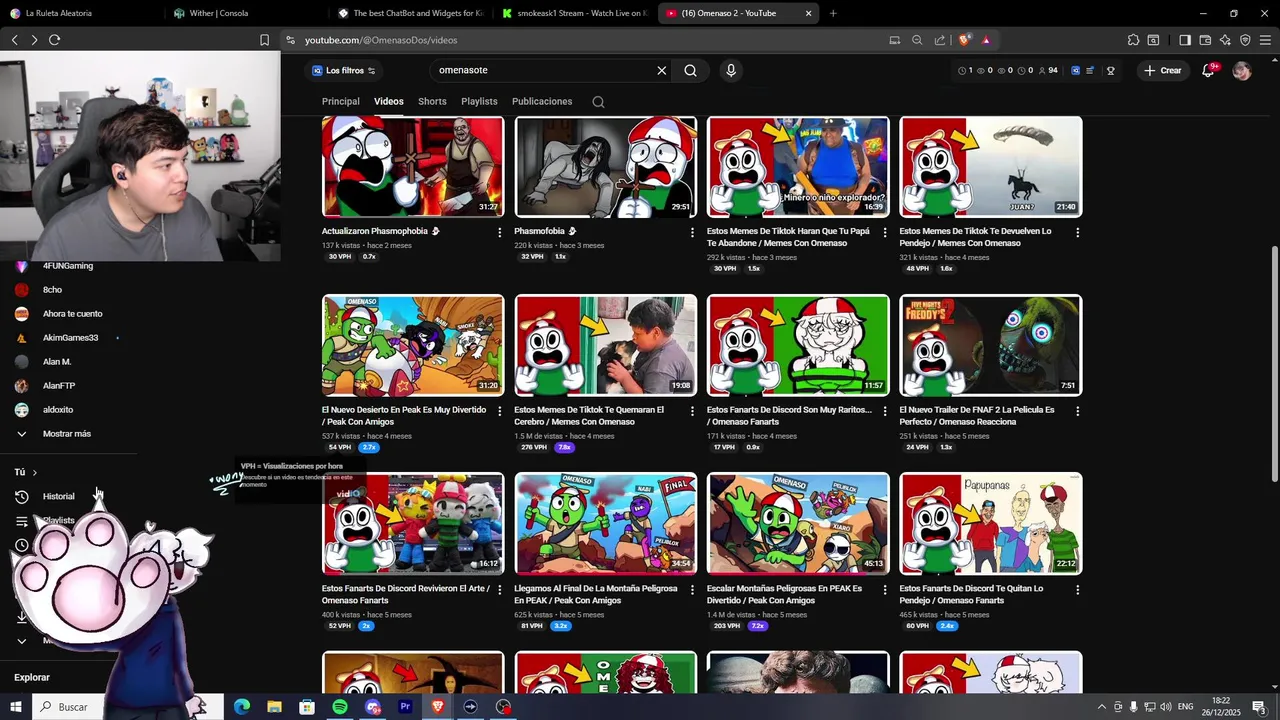Open the 8cho subscription channel
Image resolution: width=1280 pixels, height=720 pixels.
(52, 290)
